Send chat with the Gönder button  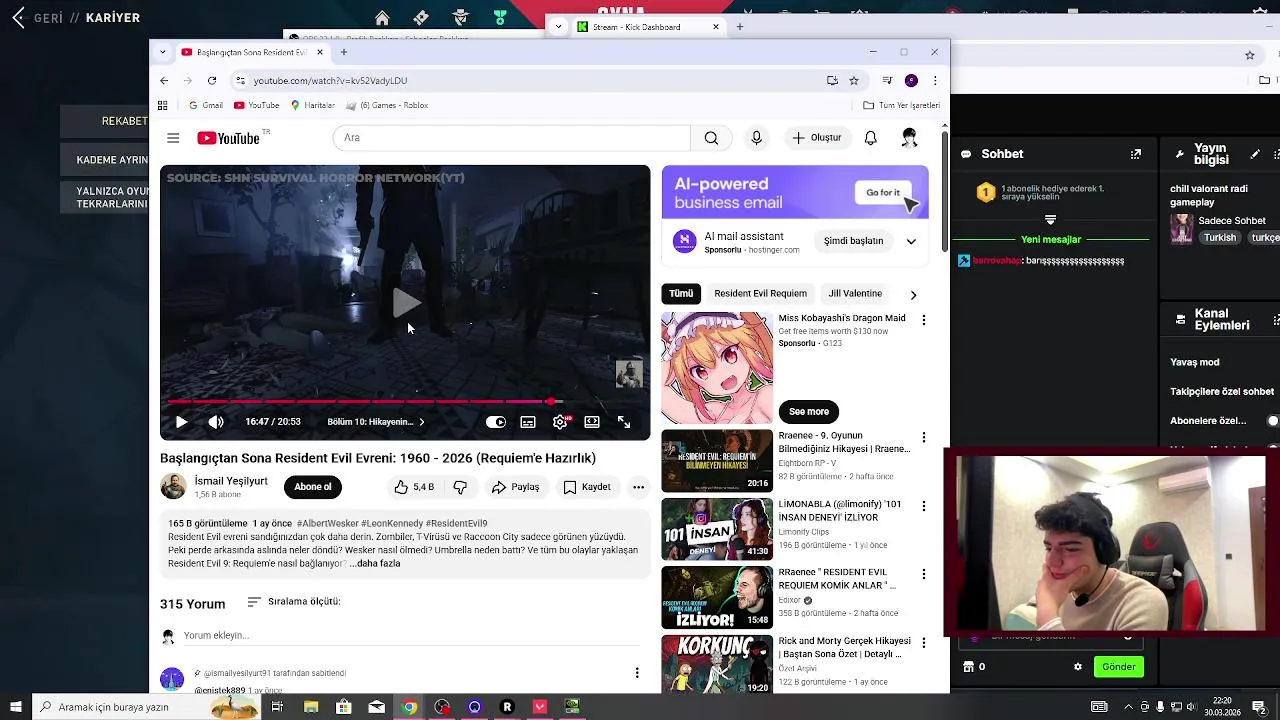point(1118,667)
